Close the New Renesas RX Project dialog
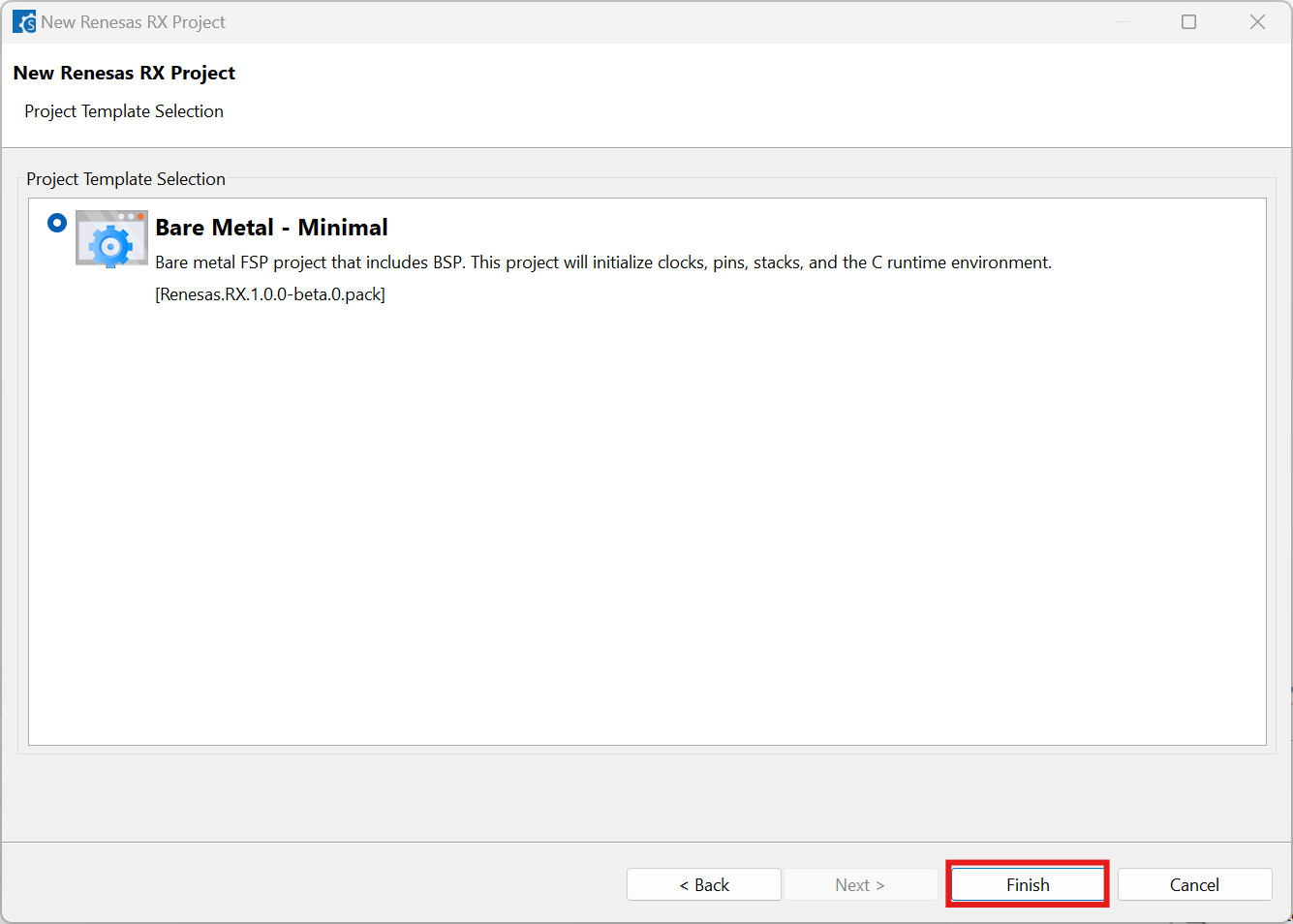 pyautogui.click(x=1257, y=21)
